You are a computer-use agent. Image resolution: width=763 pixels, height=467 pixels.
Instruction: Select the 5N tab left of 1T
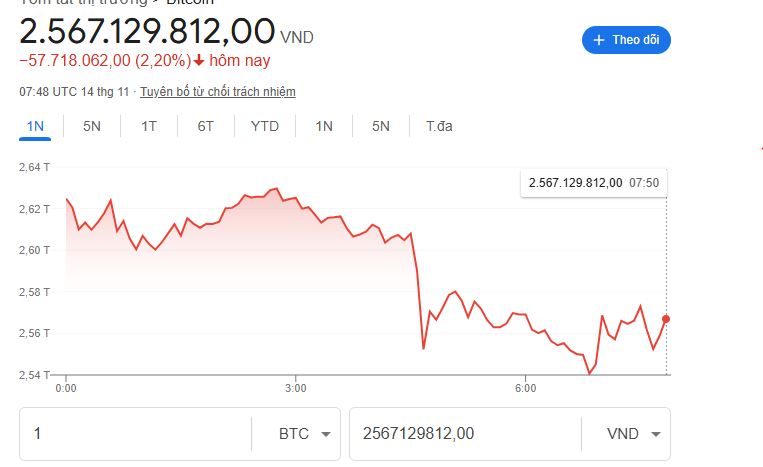[92, 126]
